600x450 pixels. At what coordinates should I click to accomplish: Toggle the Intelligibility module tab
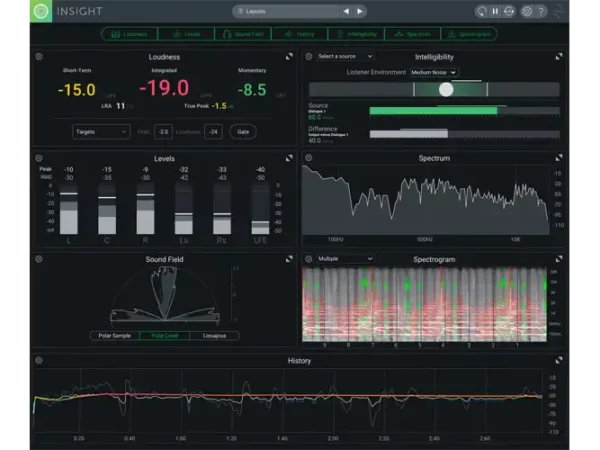tap(356, 34)
